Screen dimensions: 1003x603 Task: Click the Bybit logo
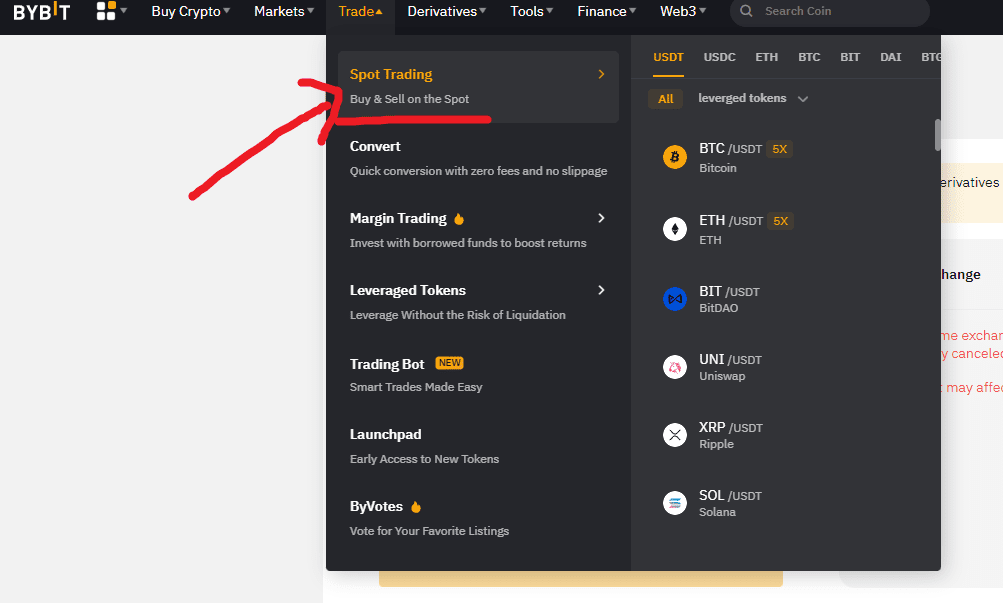click(42, 12)
